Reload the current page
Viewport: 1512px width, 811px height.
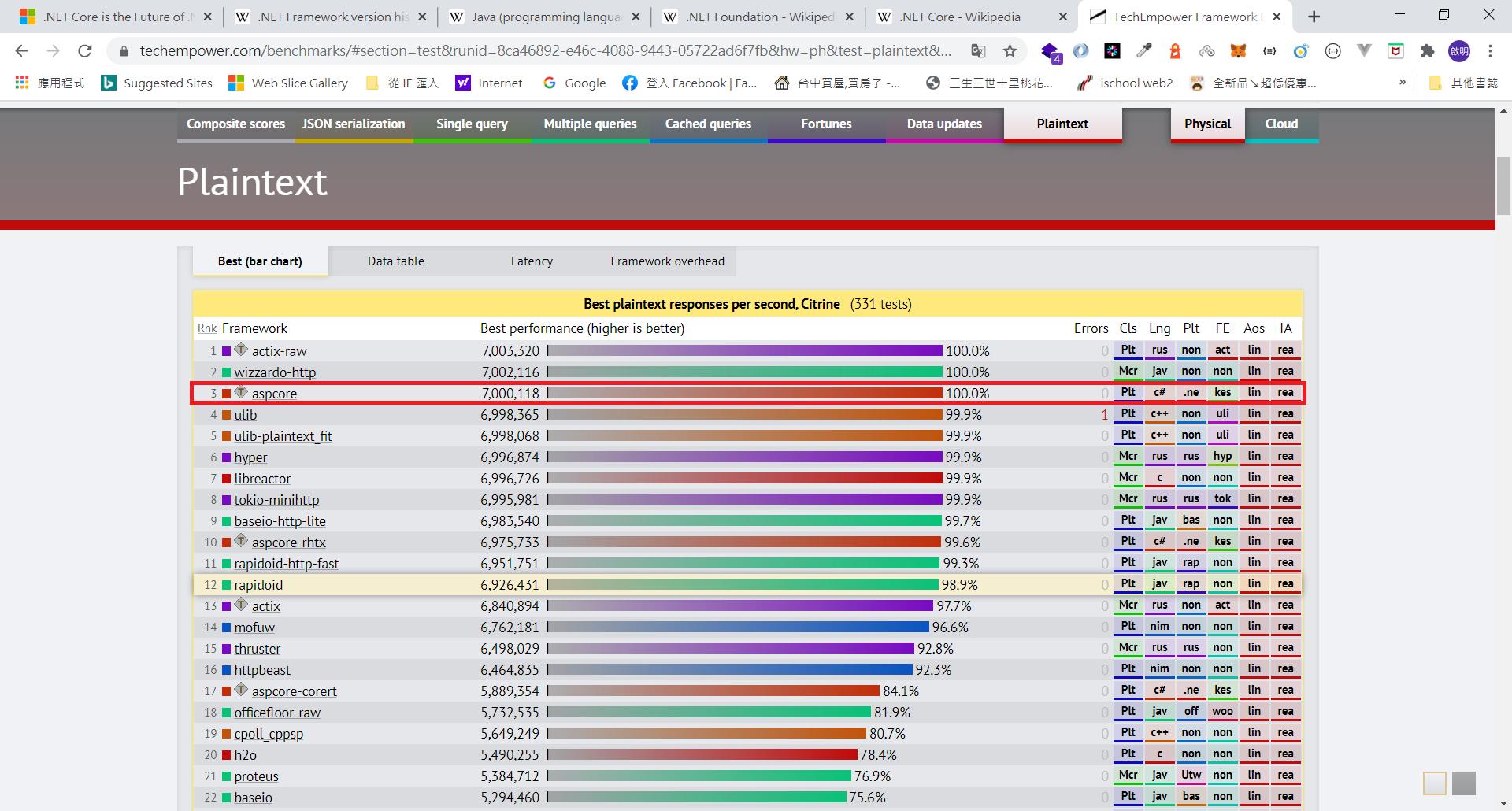[x=84, y=51]
